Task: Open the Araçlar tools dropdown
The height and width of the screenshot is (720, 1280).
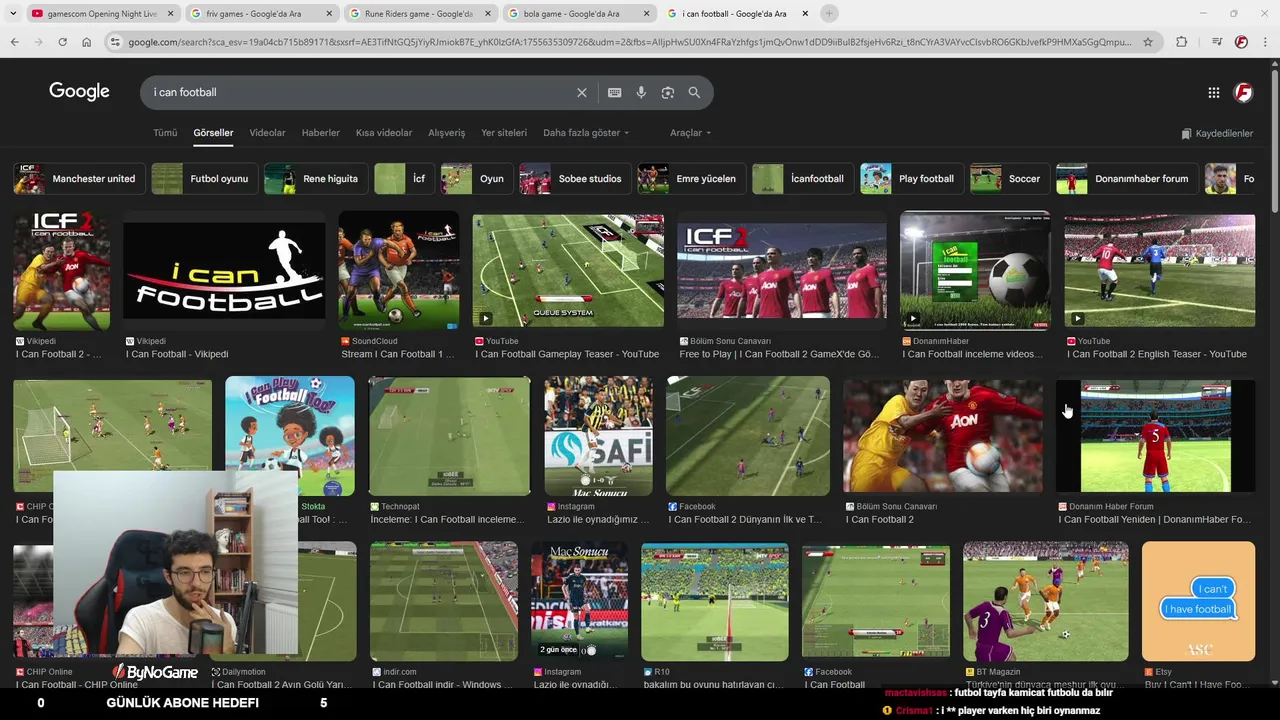Action: 690,133
